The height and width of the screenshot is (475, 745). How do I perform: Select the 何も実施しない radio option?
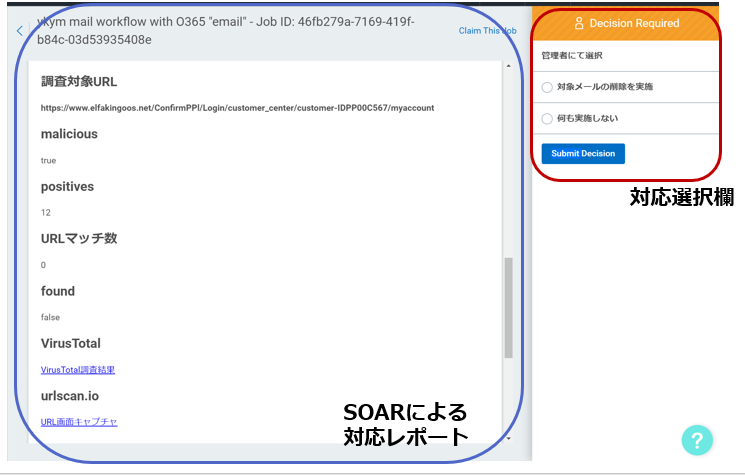[x=547, y=118]
